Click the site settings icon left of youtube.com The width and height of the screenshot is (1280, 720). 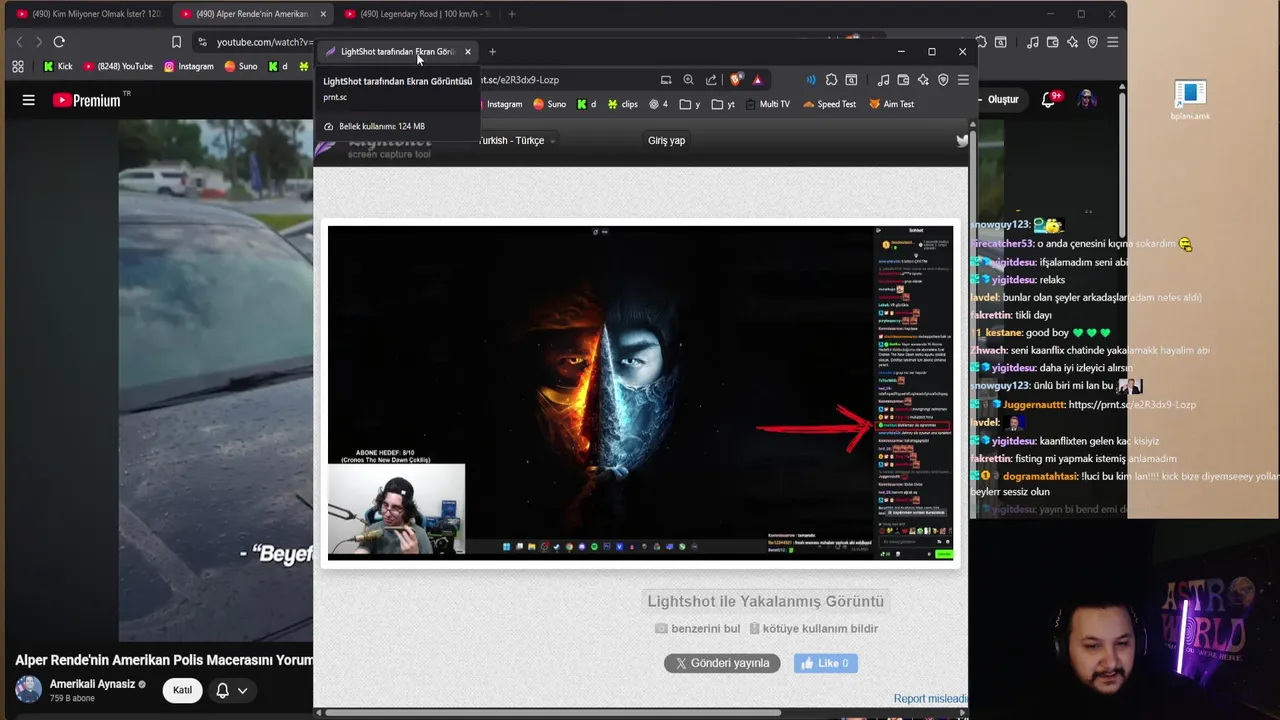(x=203, y=42)
